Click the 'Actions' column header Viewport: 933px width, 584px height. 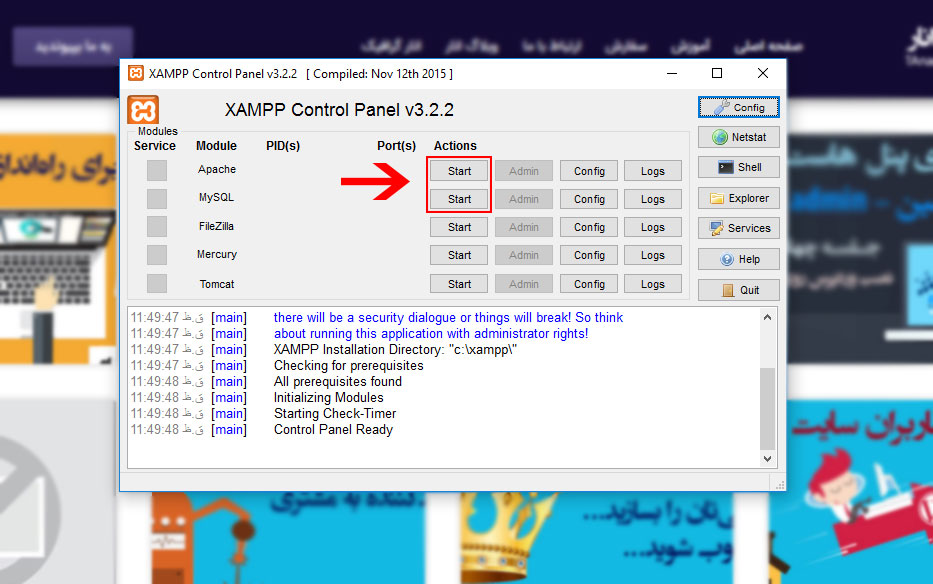click(455, 146)
